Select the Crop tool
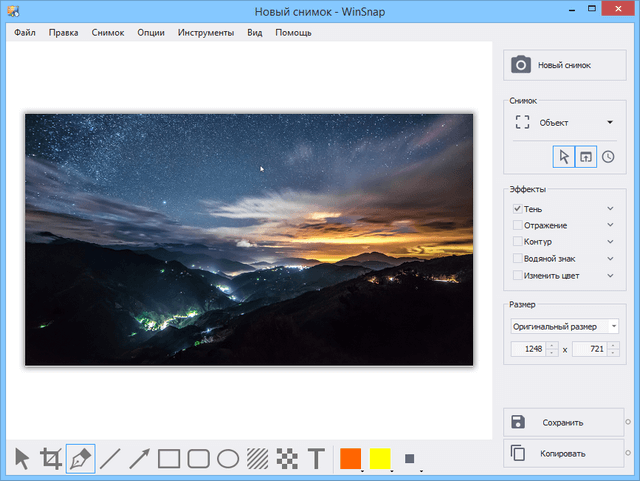The image size is (640, 481). pyautogui.click(x=51, y=459)
